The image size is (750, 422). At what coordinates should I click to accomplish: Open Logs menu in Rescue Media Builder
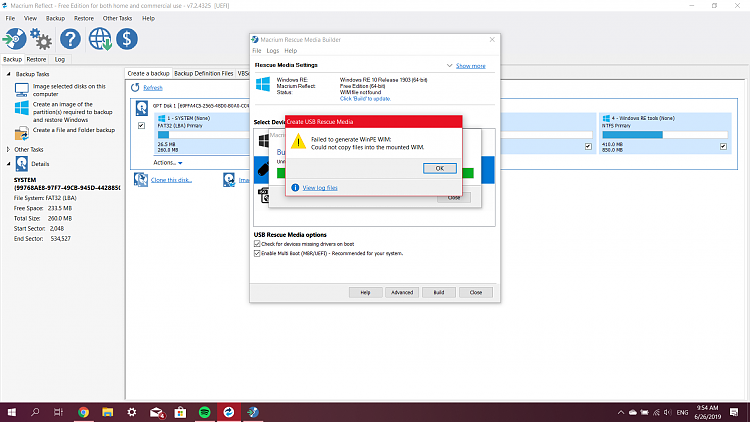(273, 51)
